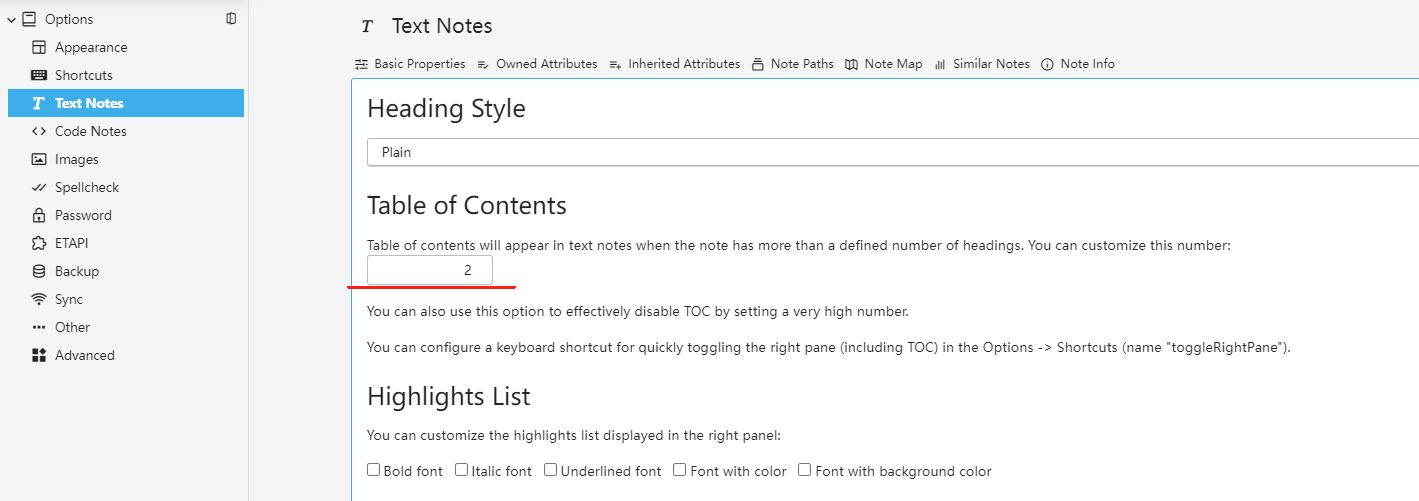Click the Shortcuts keyboard icon
1419x501 pixels.
point(39,75)
